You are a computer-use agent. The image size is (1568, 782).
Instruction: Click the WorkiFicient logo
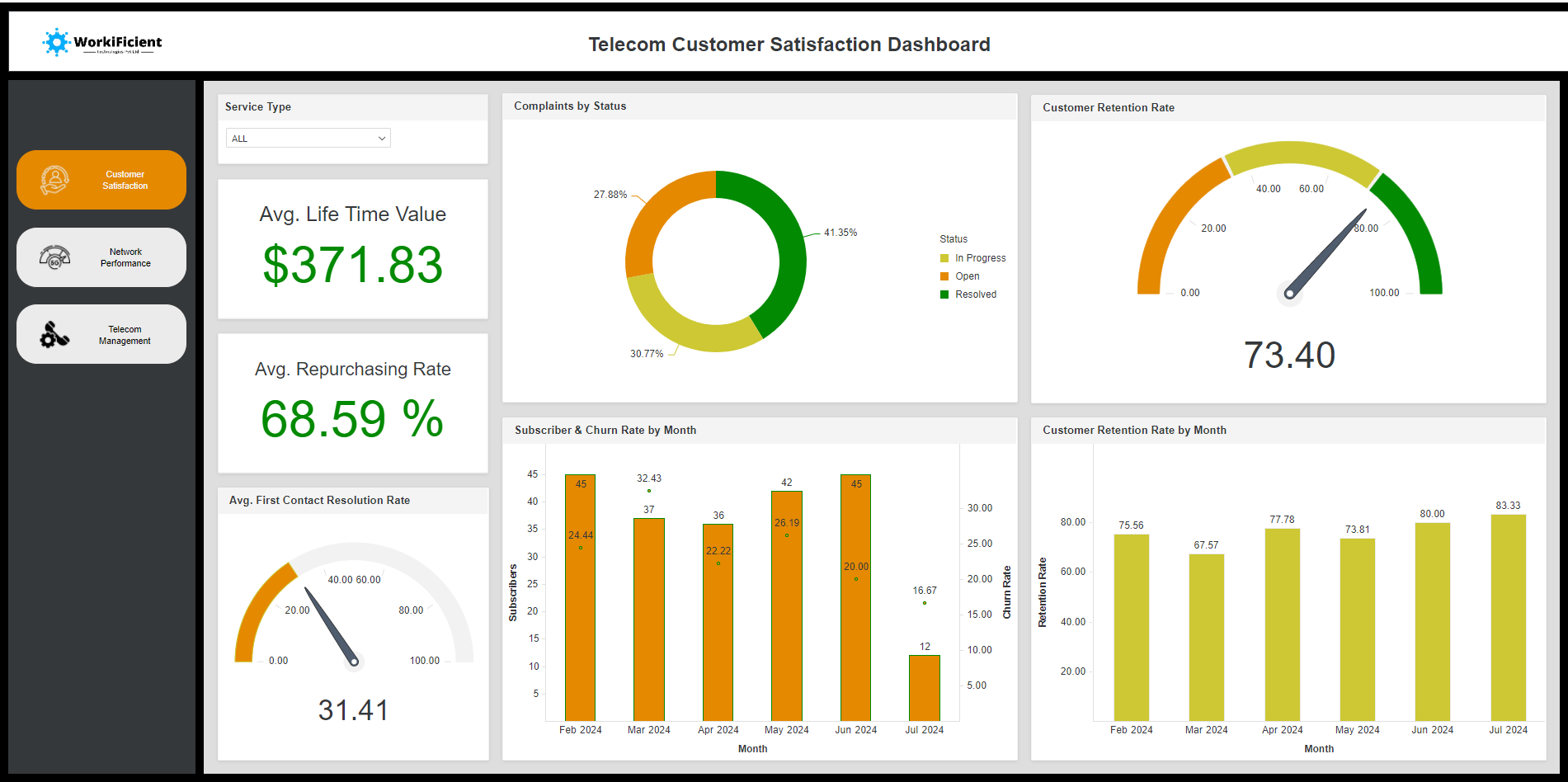click(102, 42)
